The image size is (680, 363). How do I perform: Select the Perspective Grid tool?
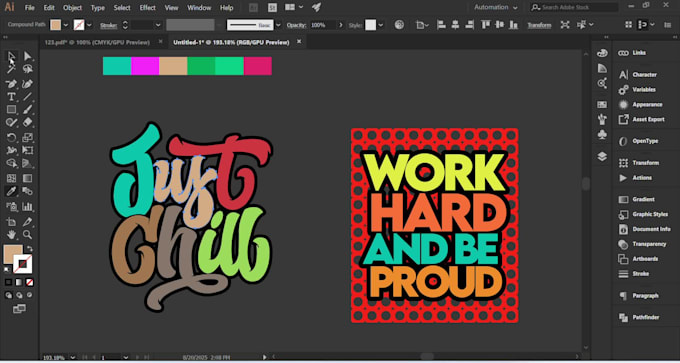click(27, 164)
